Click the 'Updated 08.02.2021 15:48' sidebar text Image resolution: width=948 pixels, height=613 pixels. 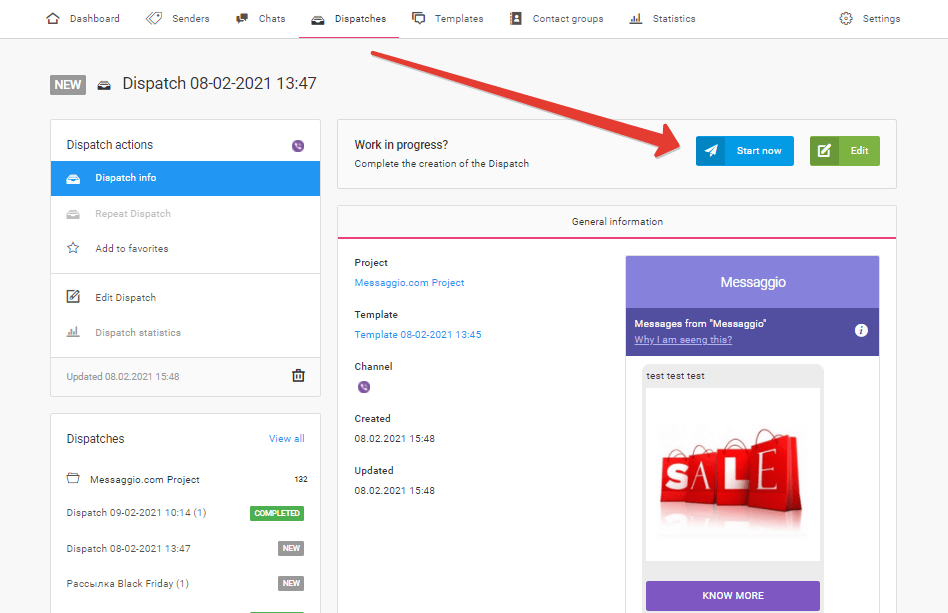click(x=123, y=377)
